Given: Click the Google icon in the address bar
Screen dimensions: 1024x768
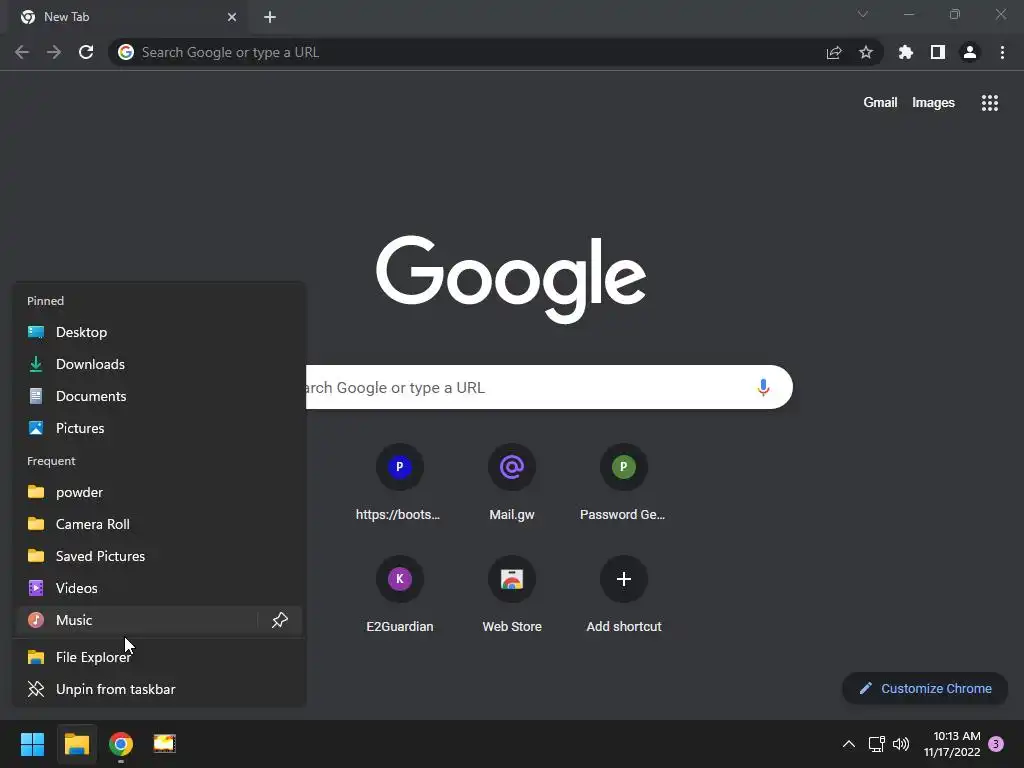Looking at the screenshot, I should point(126,52).
